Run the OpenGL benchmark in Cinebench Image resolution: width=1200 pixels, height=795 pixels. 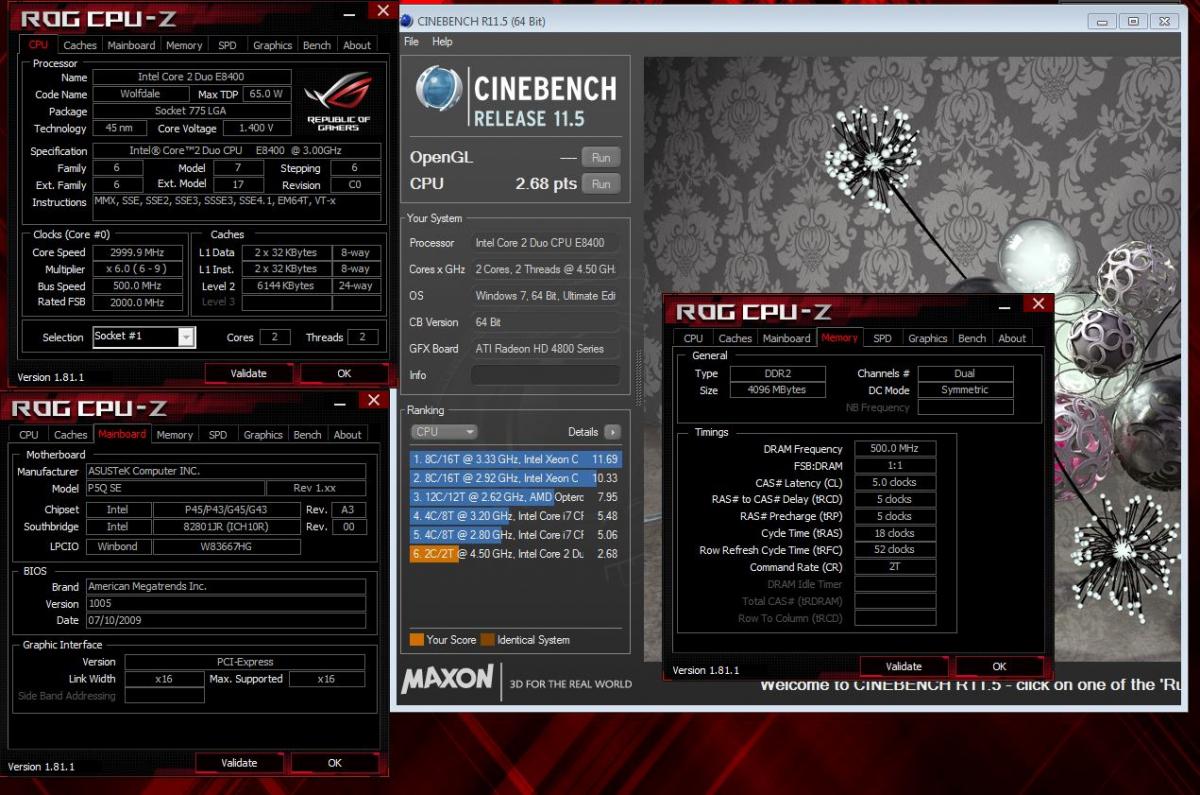pos(601,158)
